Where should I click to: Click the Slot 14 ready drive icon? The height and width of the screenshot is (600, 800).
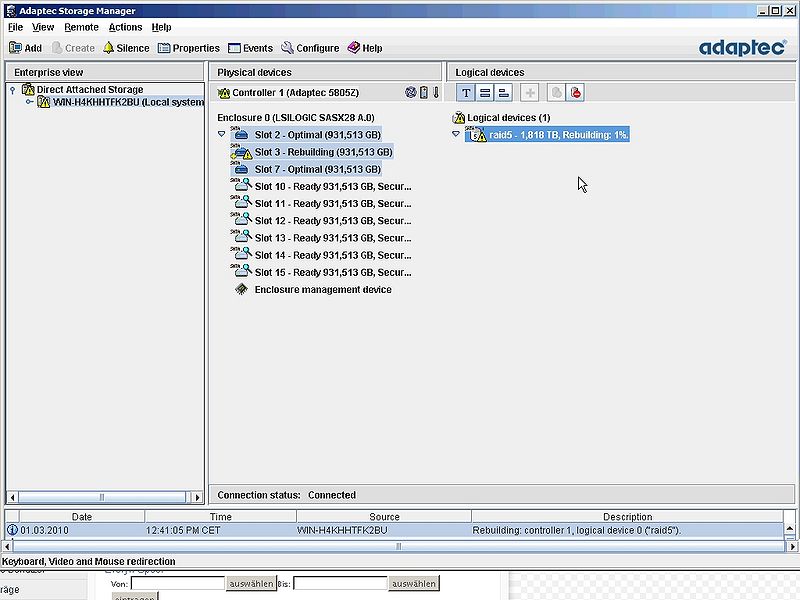[x=241, y=255]
